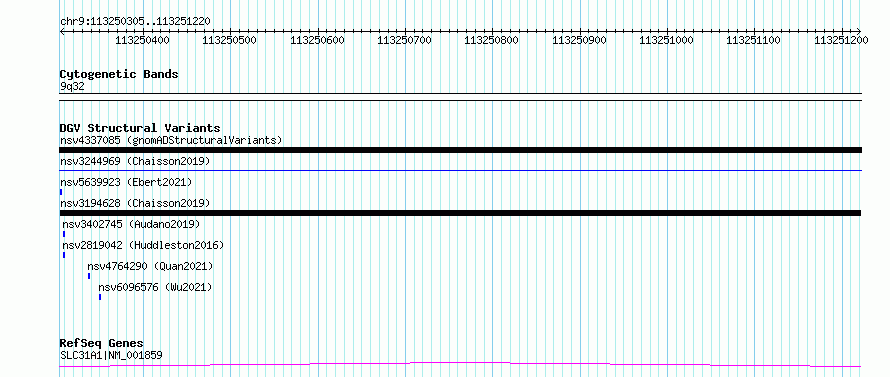Click ruler position 113250500

[229, 40]
